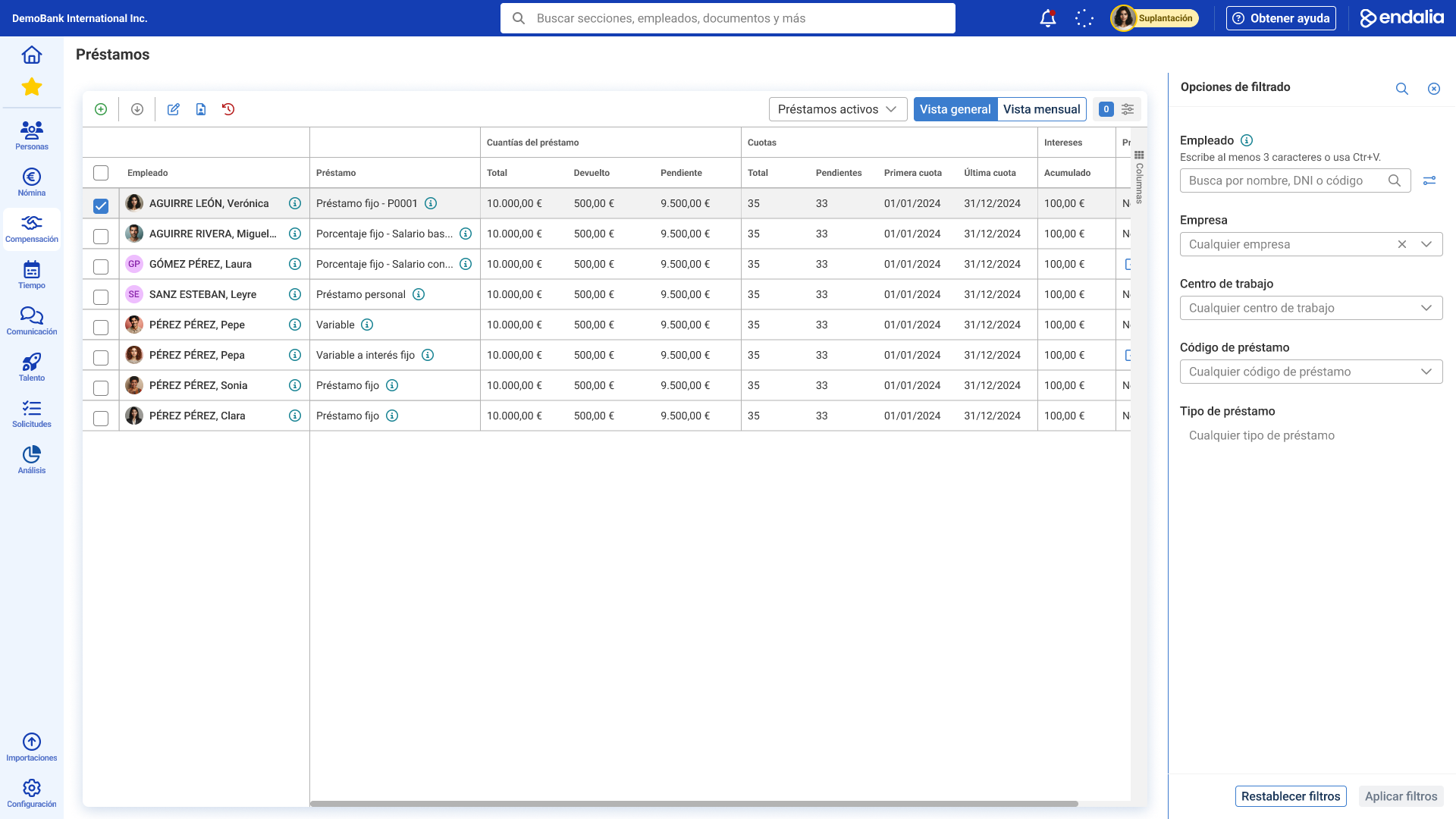The width and height of the screenshot is (1456, 819).
Task: Switch to Vista mensual tab
Action: click(x=1041, y=109)
